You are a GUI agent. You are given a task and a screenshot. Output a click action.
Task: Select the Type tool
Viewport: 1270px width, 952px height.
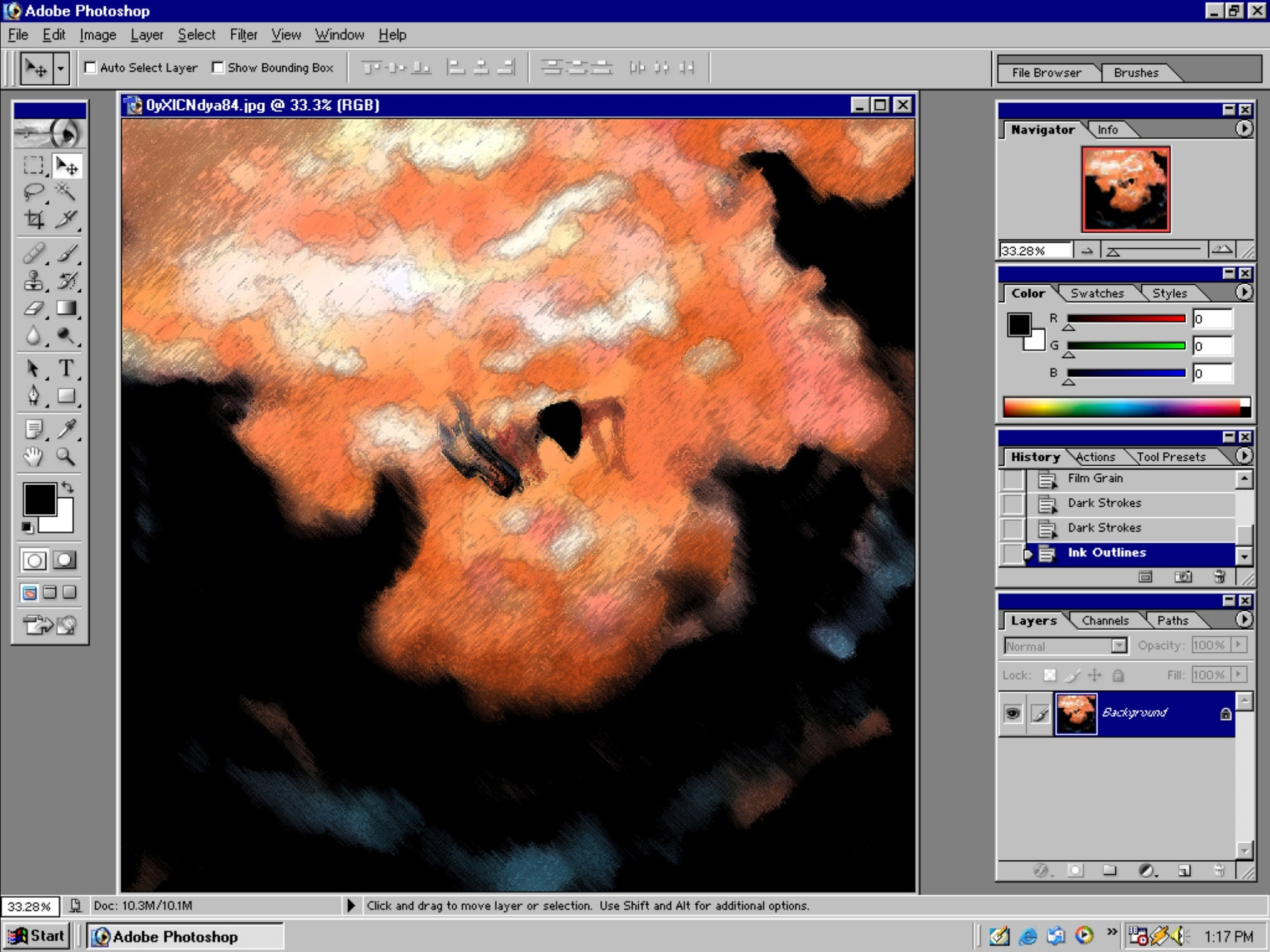pyautogui.click(x=66, y=368)
